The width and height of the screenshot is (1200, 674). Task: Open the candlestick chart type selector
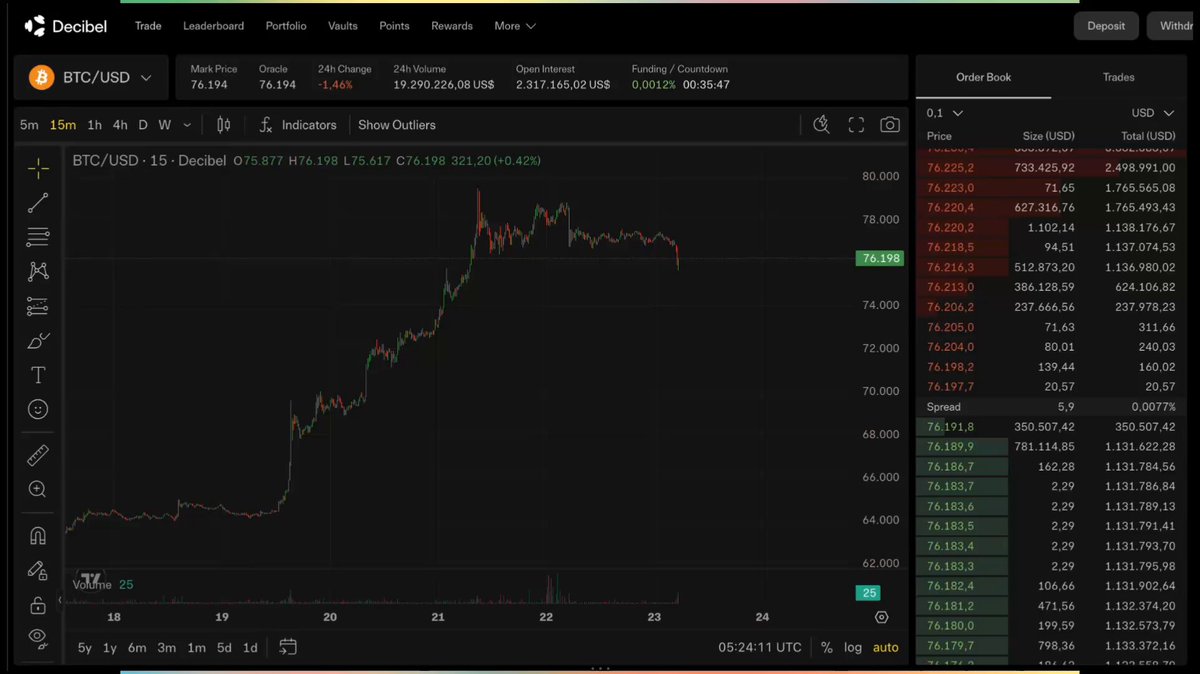point(224,125)
